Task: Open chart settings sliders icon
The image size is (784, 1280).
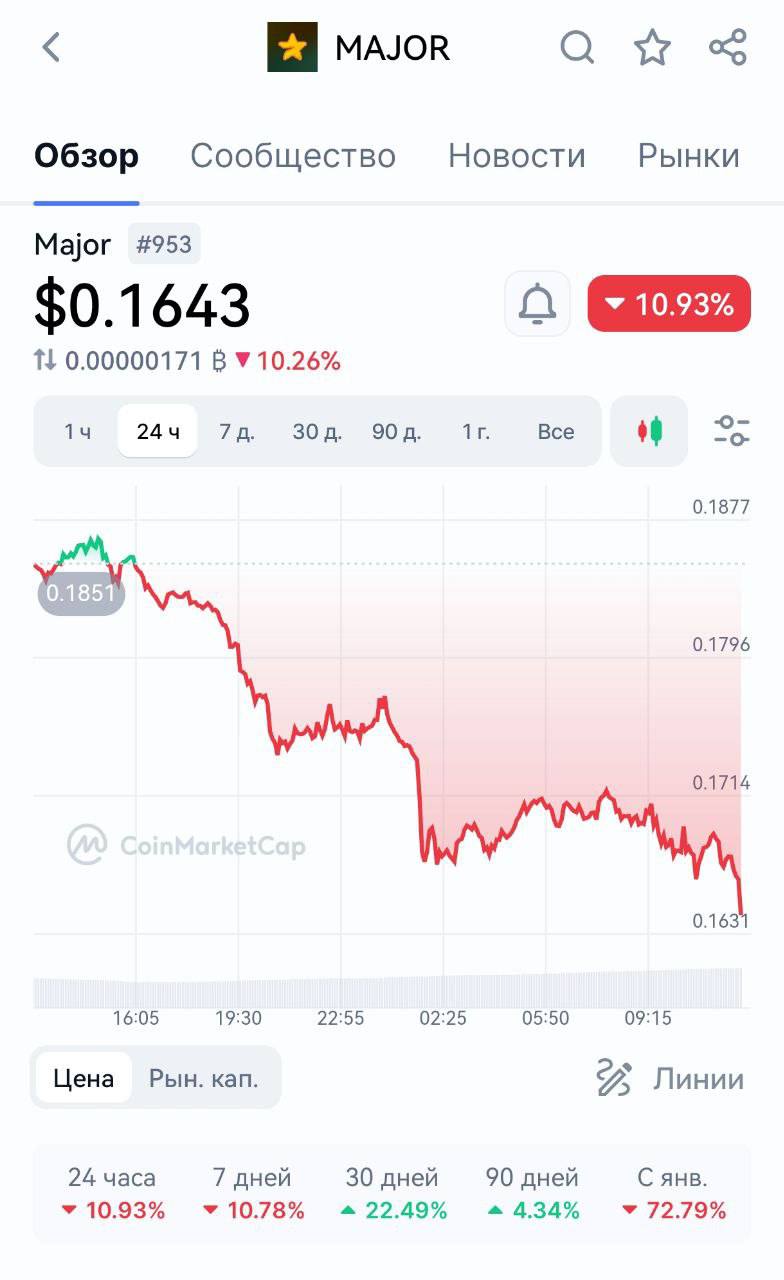Action: pos(732,431)
